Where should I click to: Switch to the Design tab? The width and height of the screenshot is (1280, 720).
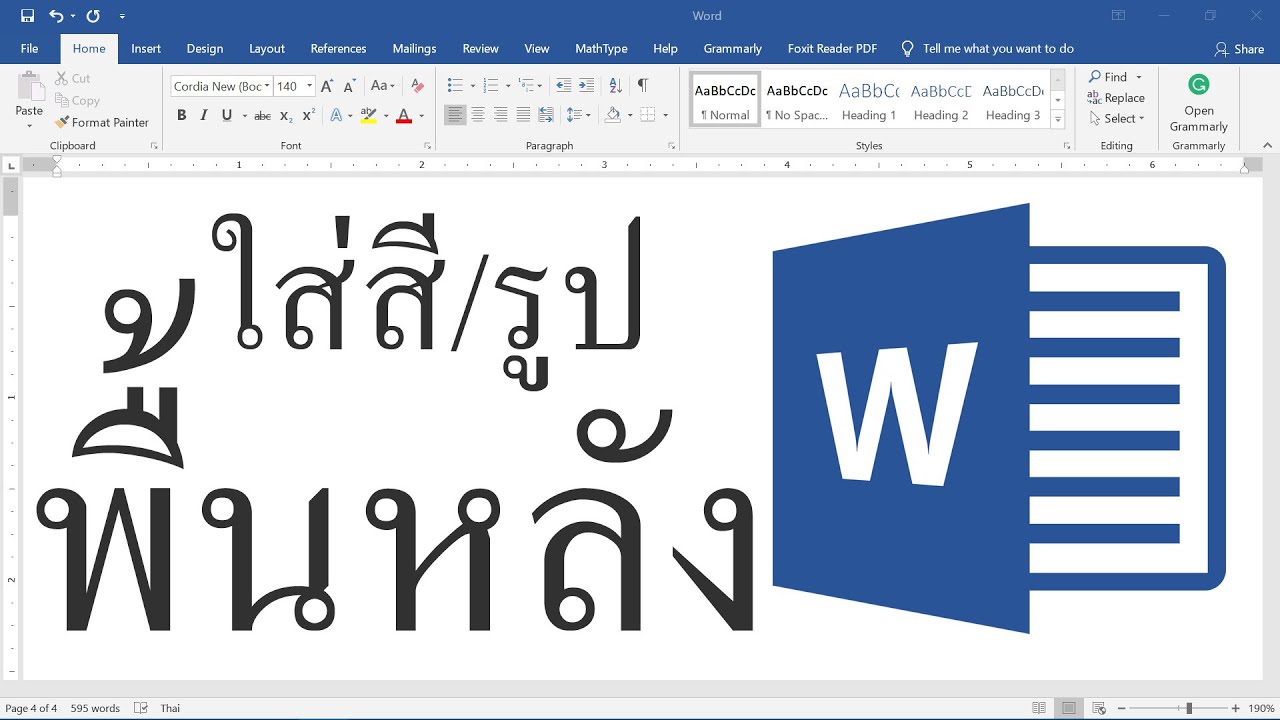tap(205, 48)
